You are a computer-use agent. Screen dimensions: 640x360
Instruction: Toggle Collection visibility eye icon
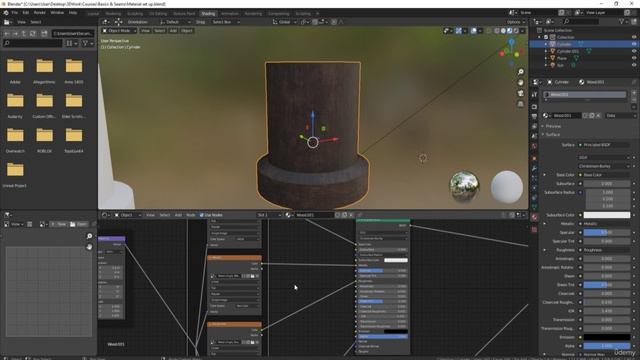point(634,37)
